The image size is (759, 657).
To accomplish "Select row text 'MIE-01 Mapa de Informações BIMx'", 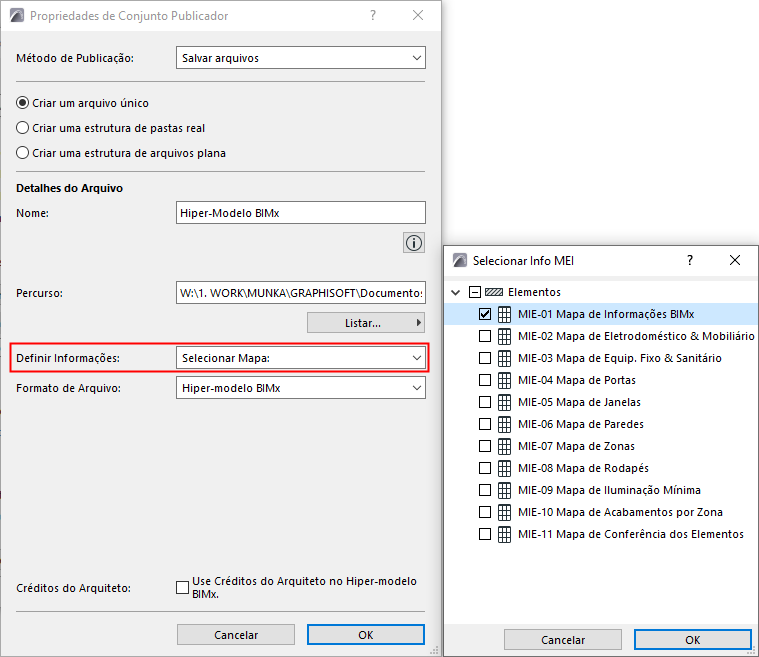I will [606, 314].
